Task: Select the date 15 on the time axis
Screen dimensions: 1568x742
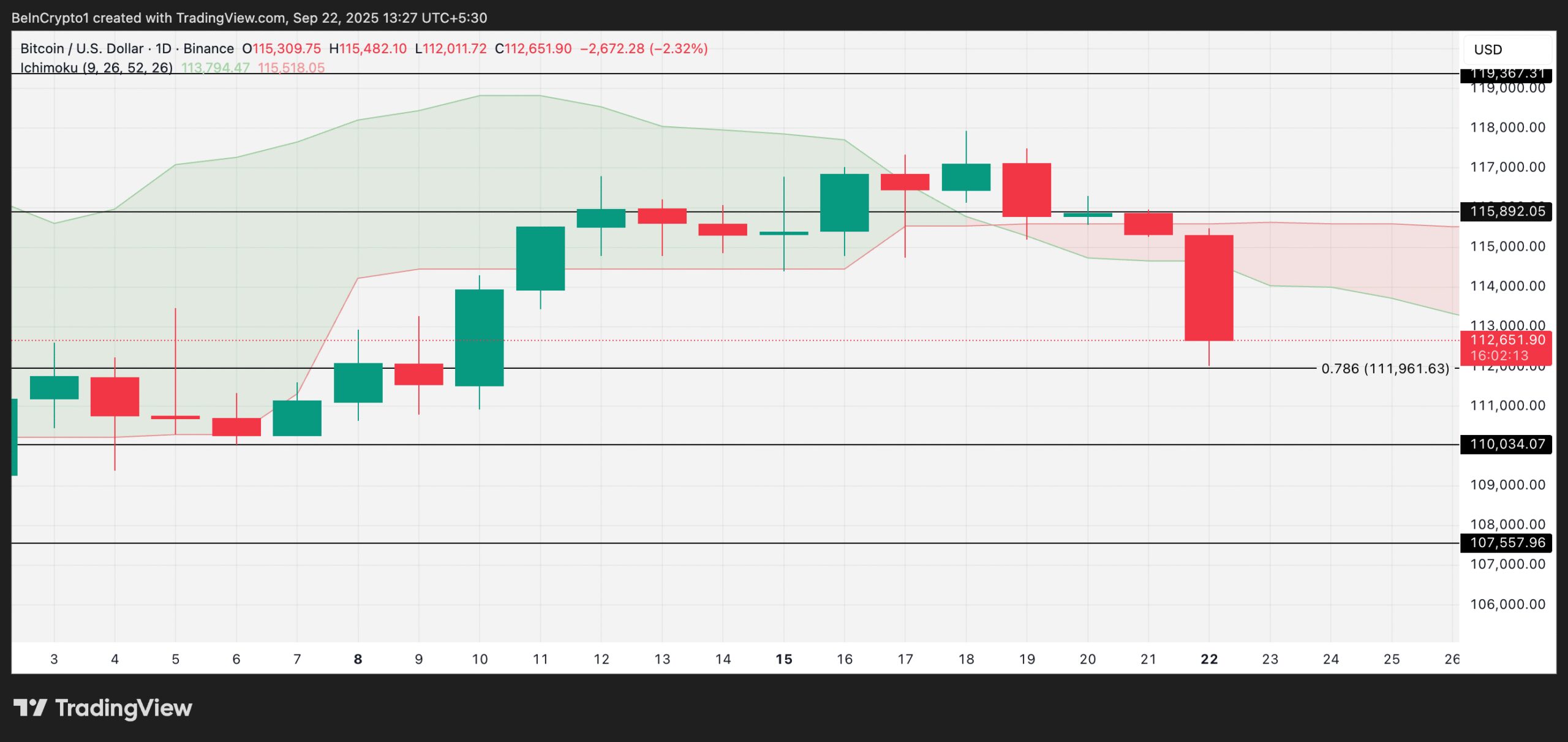Action: click(x=784, y=659)
